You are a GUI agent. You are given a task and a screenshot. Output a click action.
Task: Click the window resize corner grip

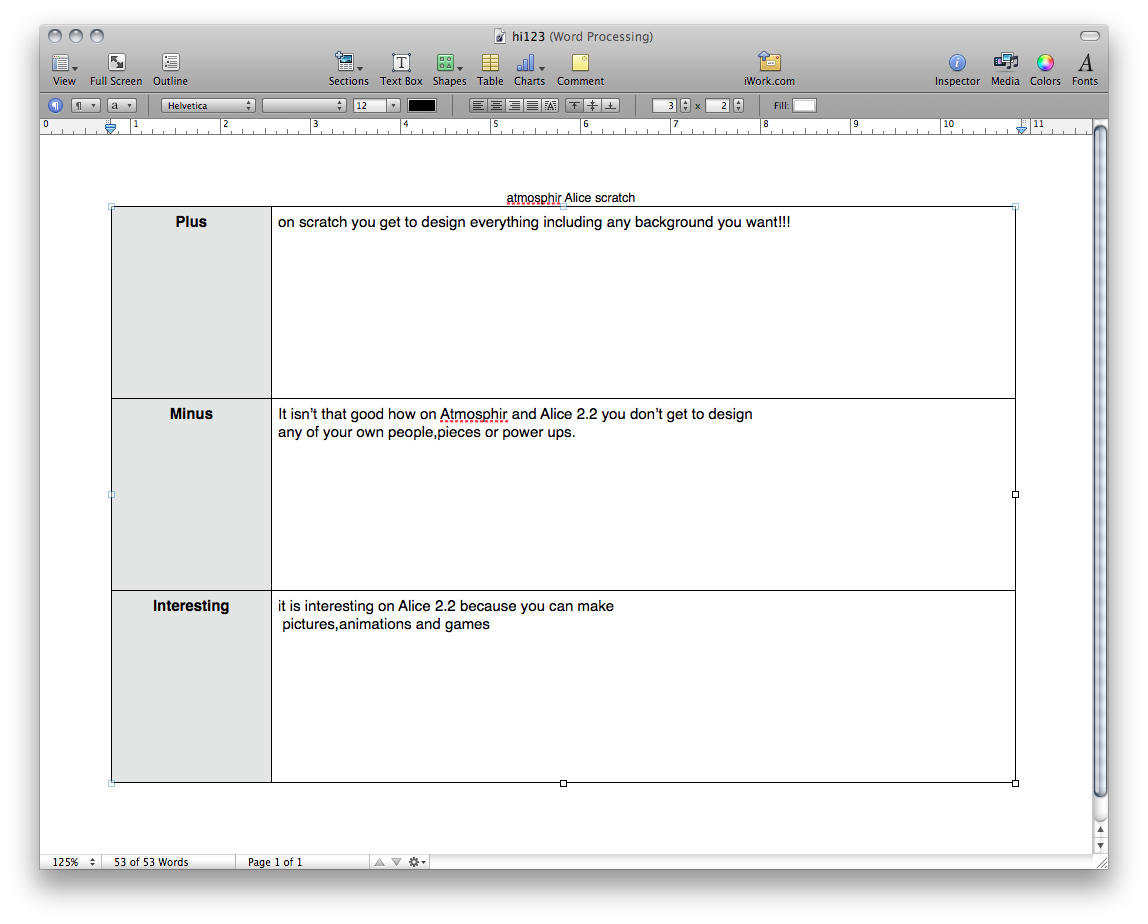1101,862
